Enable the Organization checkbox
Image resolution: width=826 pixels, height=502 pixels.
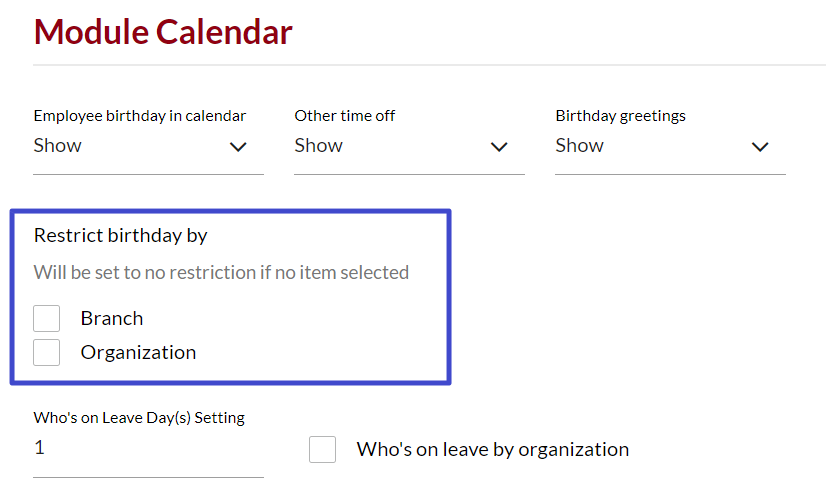click(x=46, y=352)
